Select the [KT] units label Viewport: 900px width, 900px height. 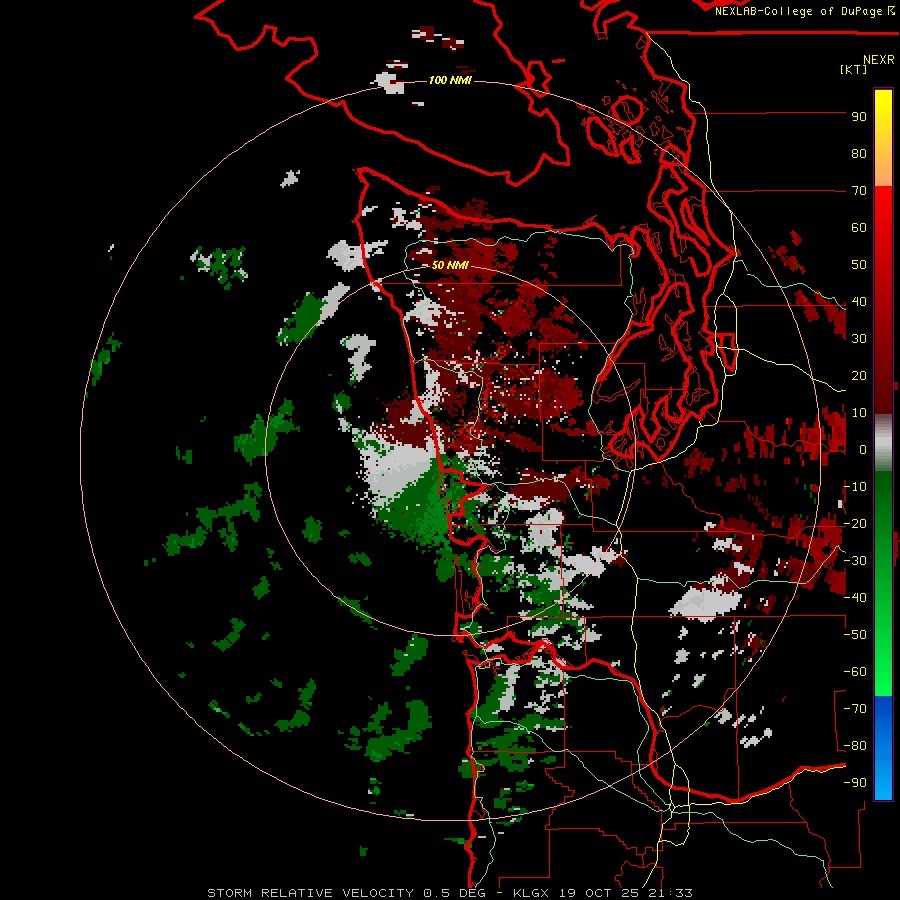(x=853, y=69)
